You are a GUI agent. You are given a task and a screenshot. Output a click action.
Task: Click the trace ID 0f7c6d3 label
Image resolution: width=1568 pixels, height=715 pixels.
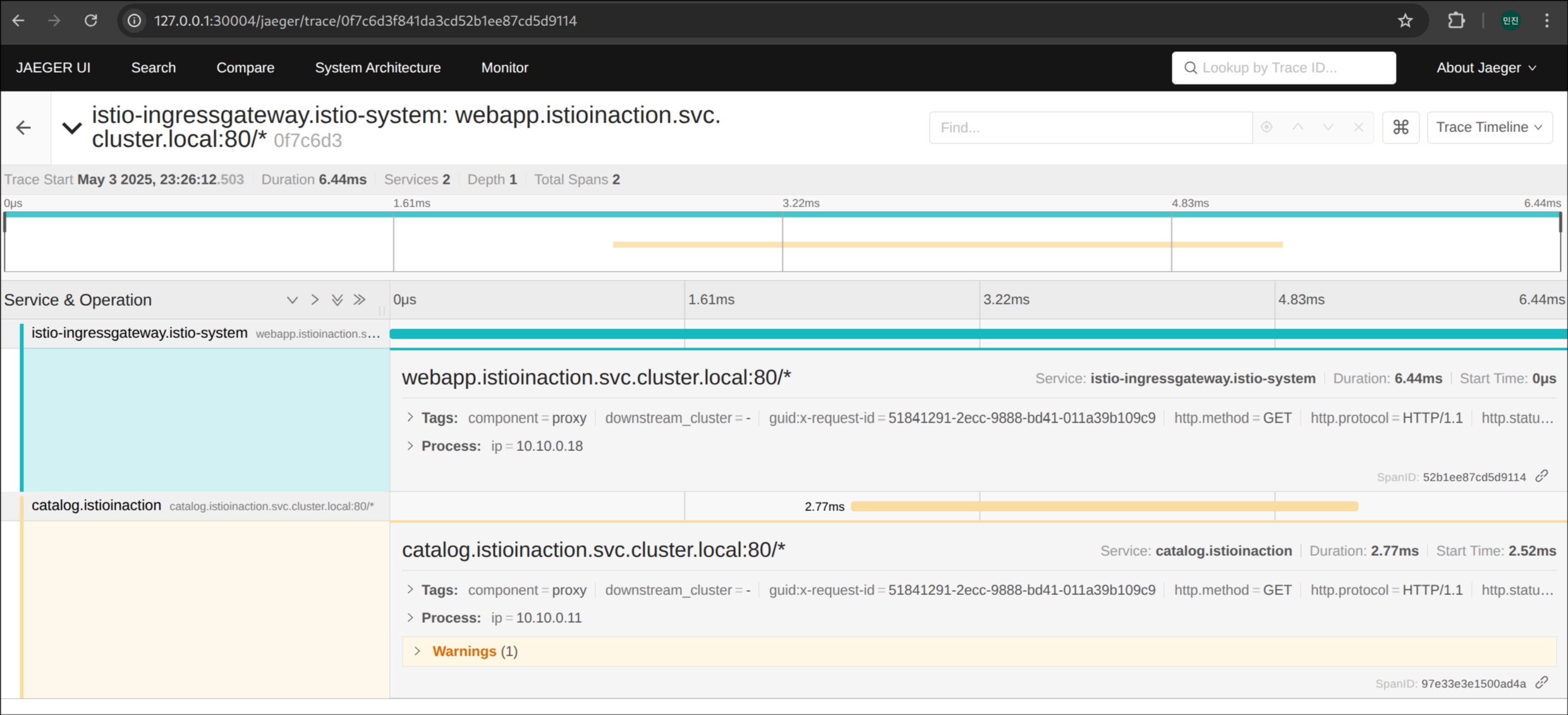[307, 140]
